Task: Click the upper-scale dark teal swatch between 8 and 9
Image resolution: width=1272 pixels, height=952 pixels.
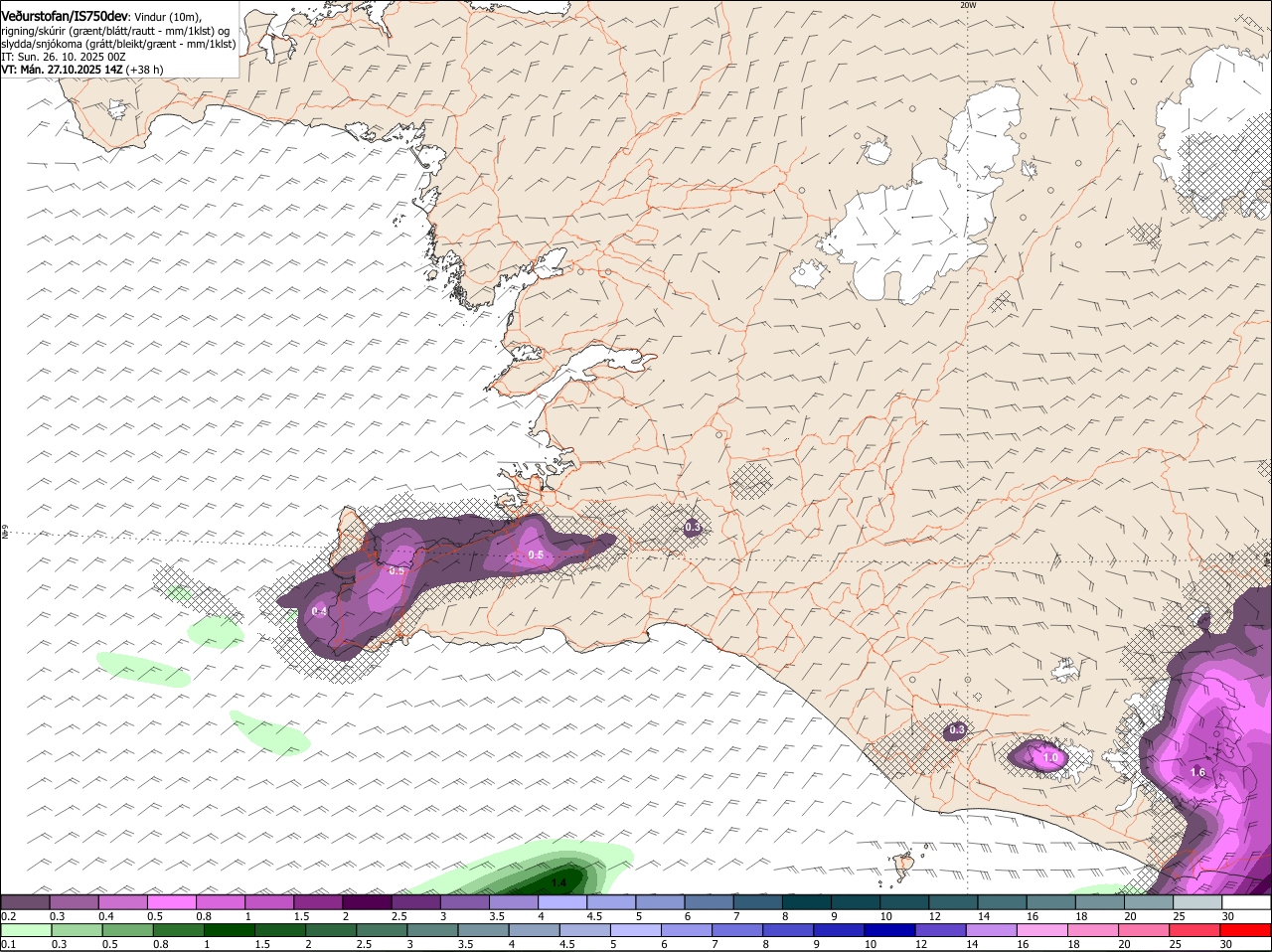Action: pyautogui.click(x=807, y=902)
